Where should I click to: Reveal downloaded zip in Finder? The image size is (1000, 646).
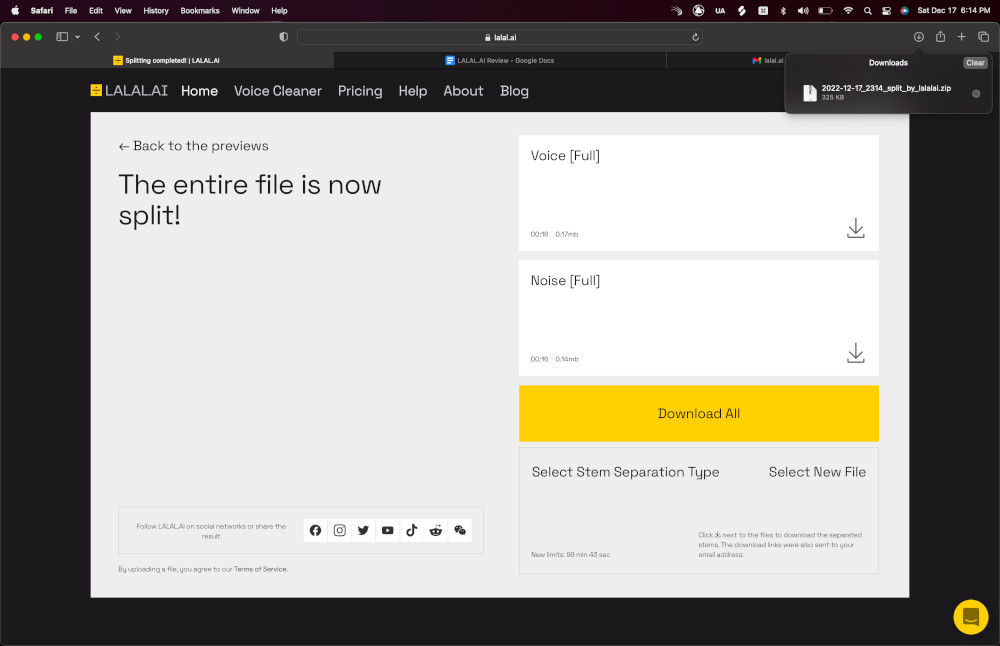tap(976, 94)
